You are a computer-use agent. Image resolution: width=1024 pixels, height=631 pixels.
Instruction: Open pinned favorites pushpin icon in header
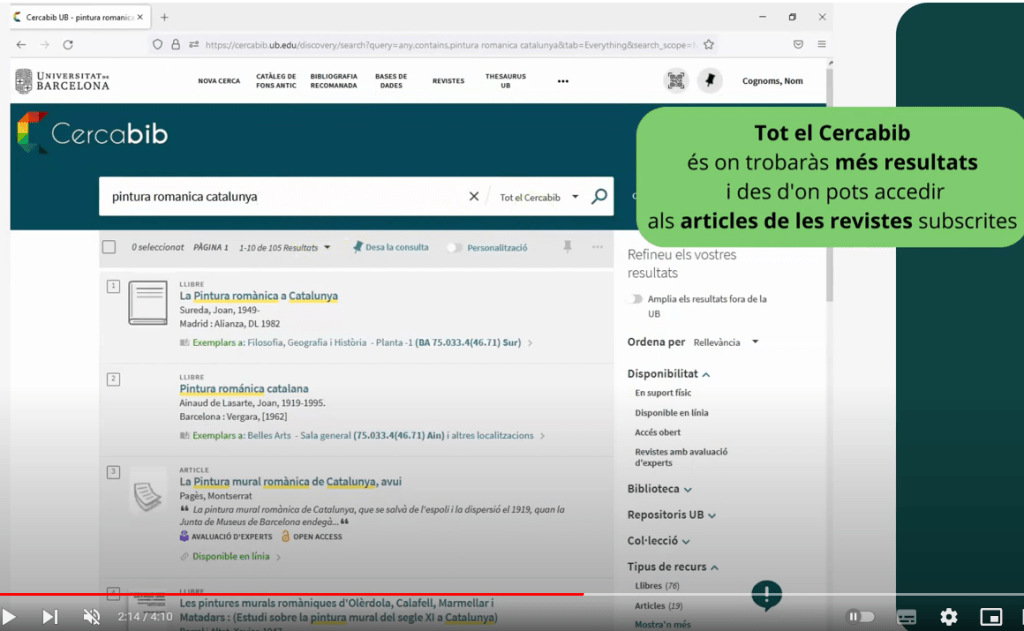709,81
